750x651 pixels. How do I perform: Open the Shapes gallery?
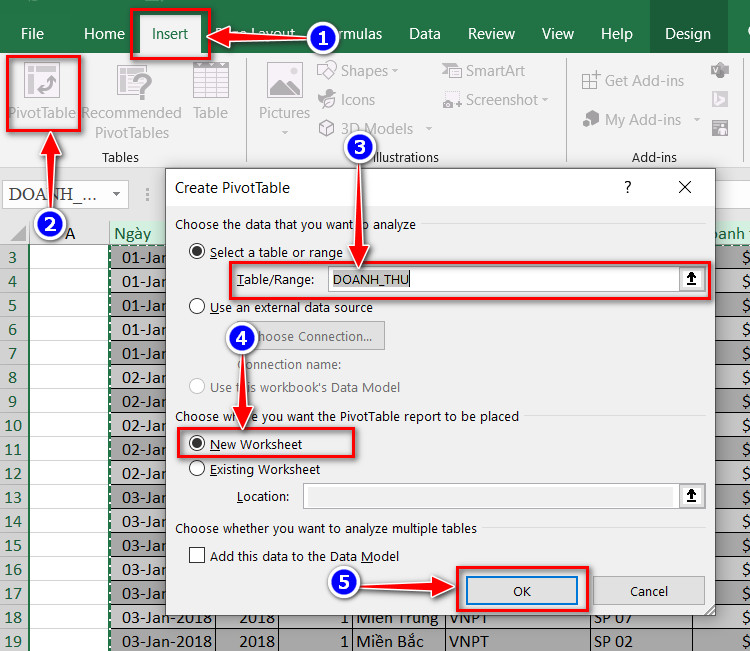357,71
